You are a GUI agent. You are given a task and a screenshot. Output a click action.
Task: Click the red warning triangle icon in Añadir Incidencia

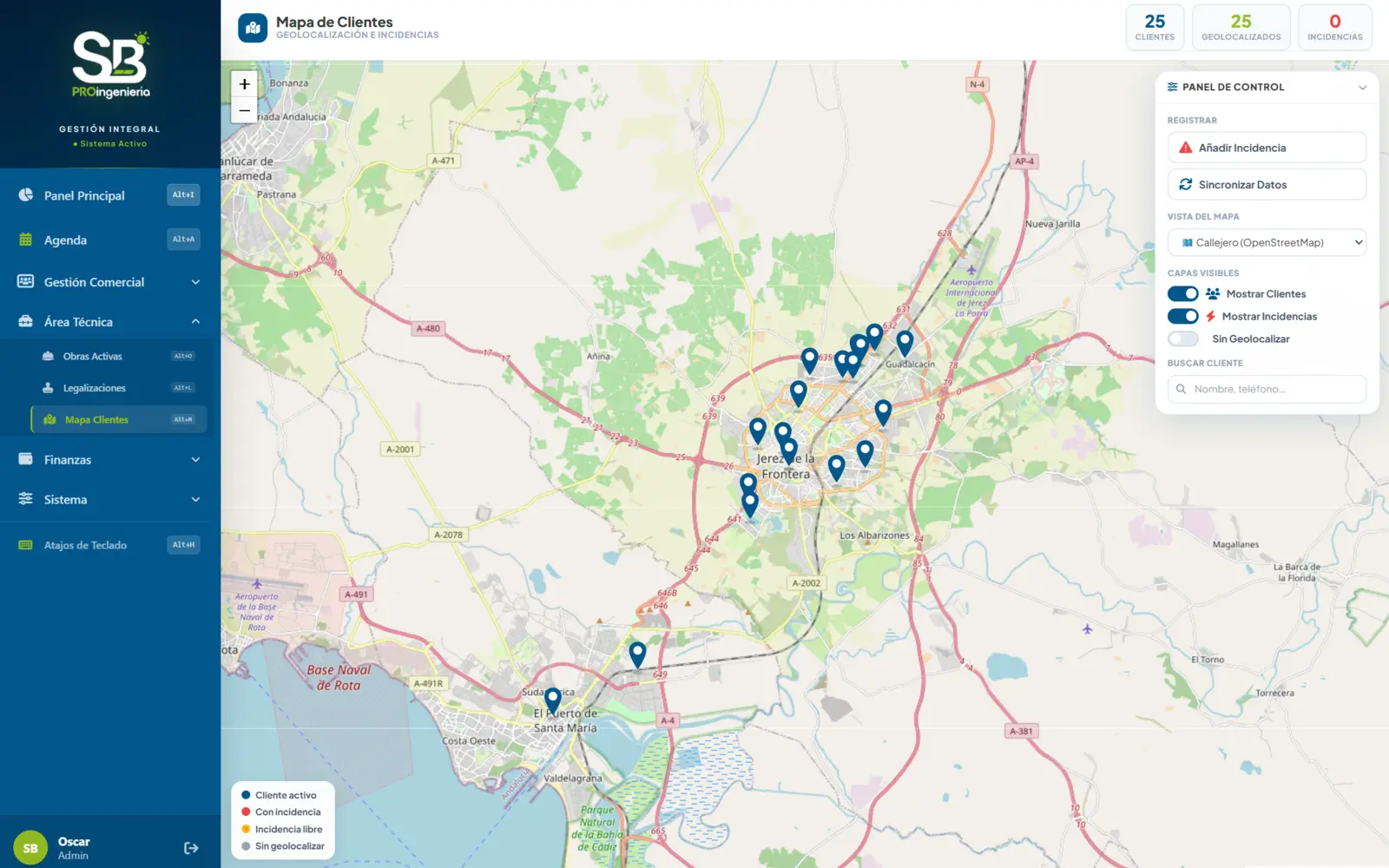(1186, 148)
